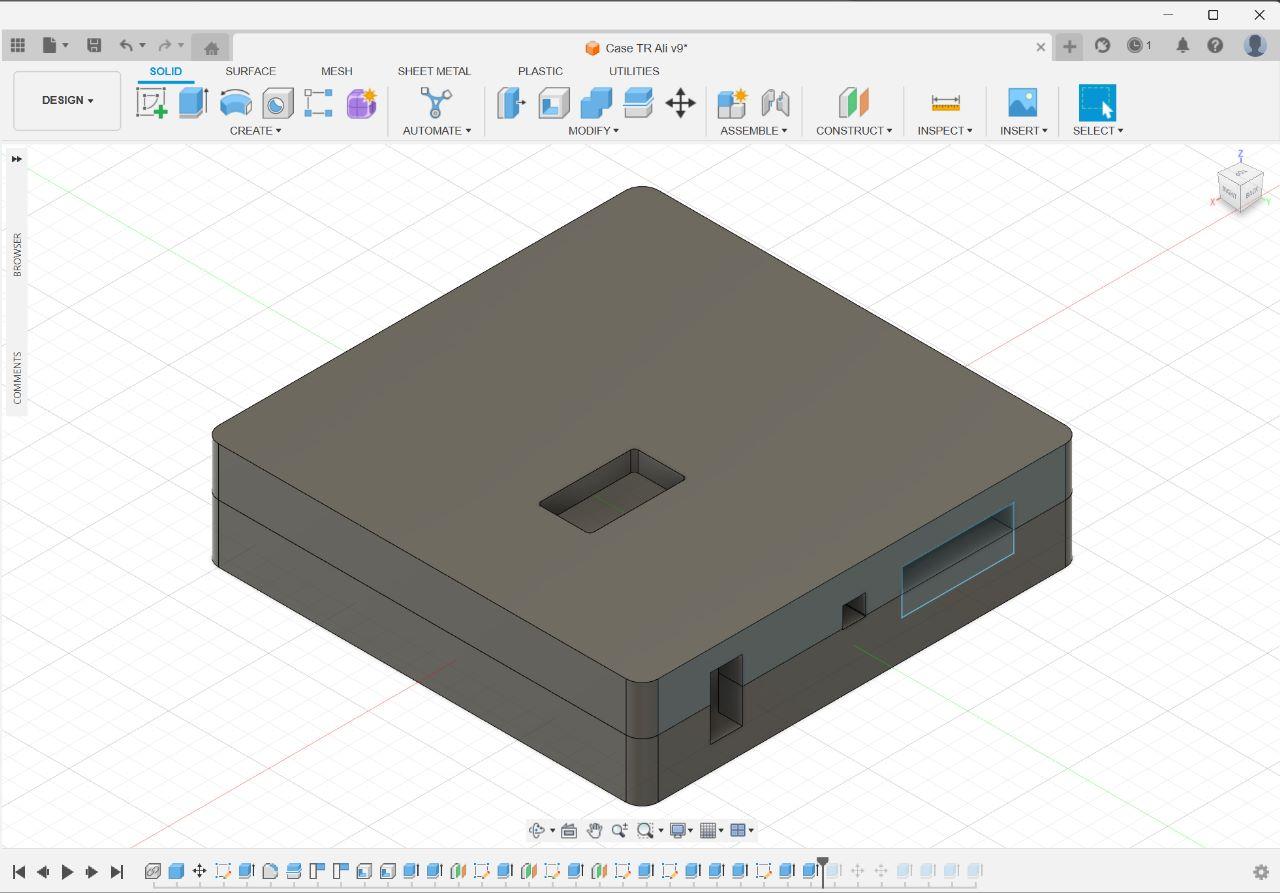Expand the INSERT menu

(x=1023, y=131)
